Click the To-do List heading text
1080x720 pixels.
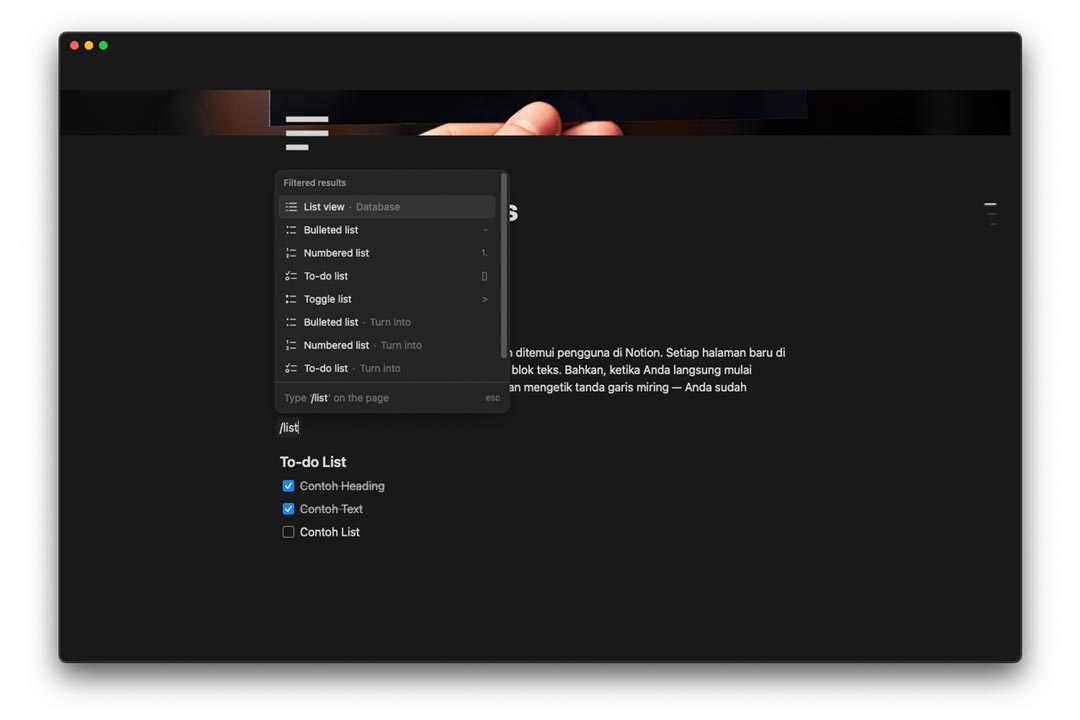(x=313, y=462)
